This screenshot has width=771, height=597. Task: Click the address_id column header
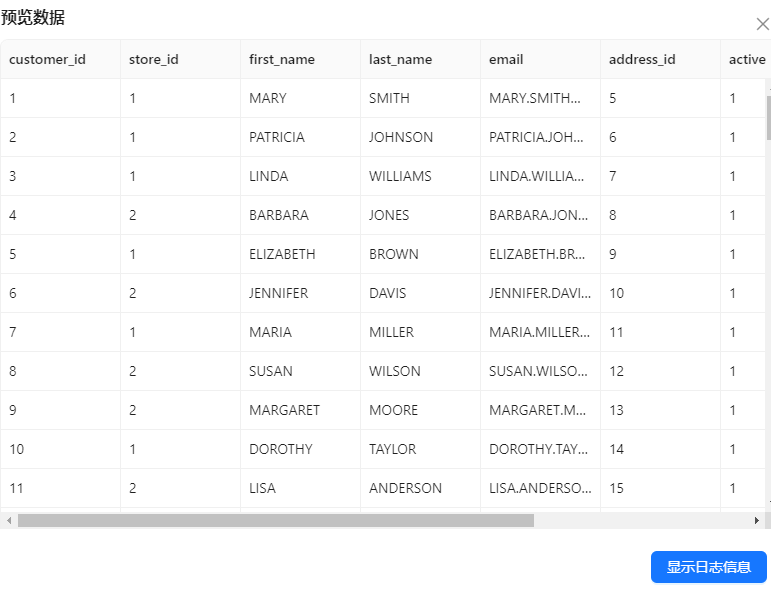pos(642,59)
